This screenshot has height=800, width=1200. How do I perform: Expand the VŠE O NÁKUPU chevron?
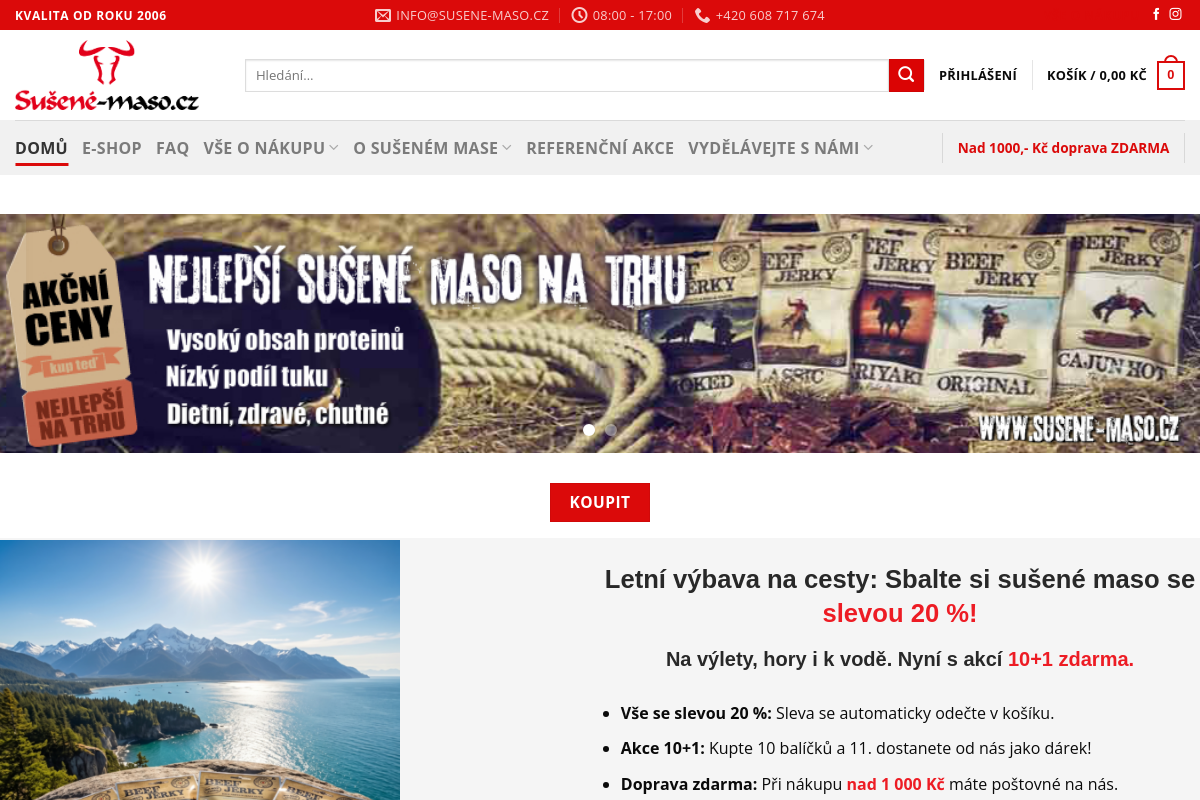click(x=333, y=148)
